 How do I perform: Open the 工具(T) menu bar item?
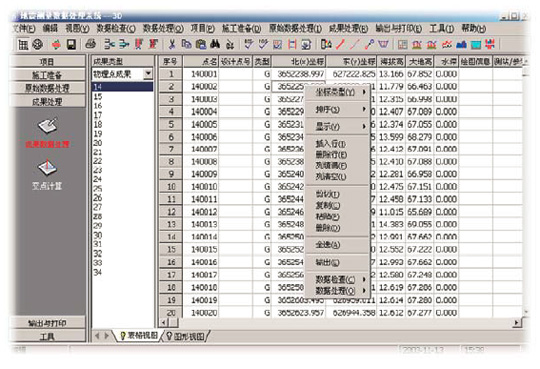pyautogui.click(x=441, y=28)
